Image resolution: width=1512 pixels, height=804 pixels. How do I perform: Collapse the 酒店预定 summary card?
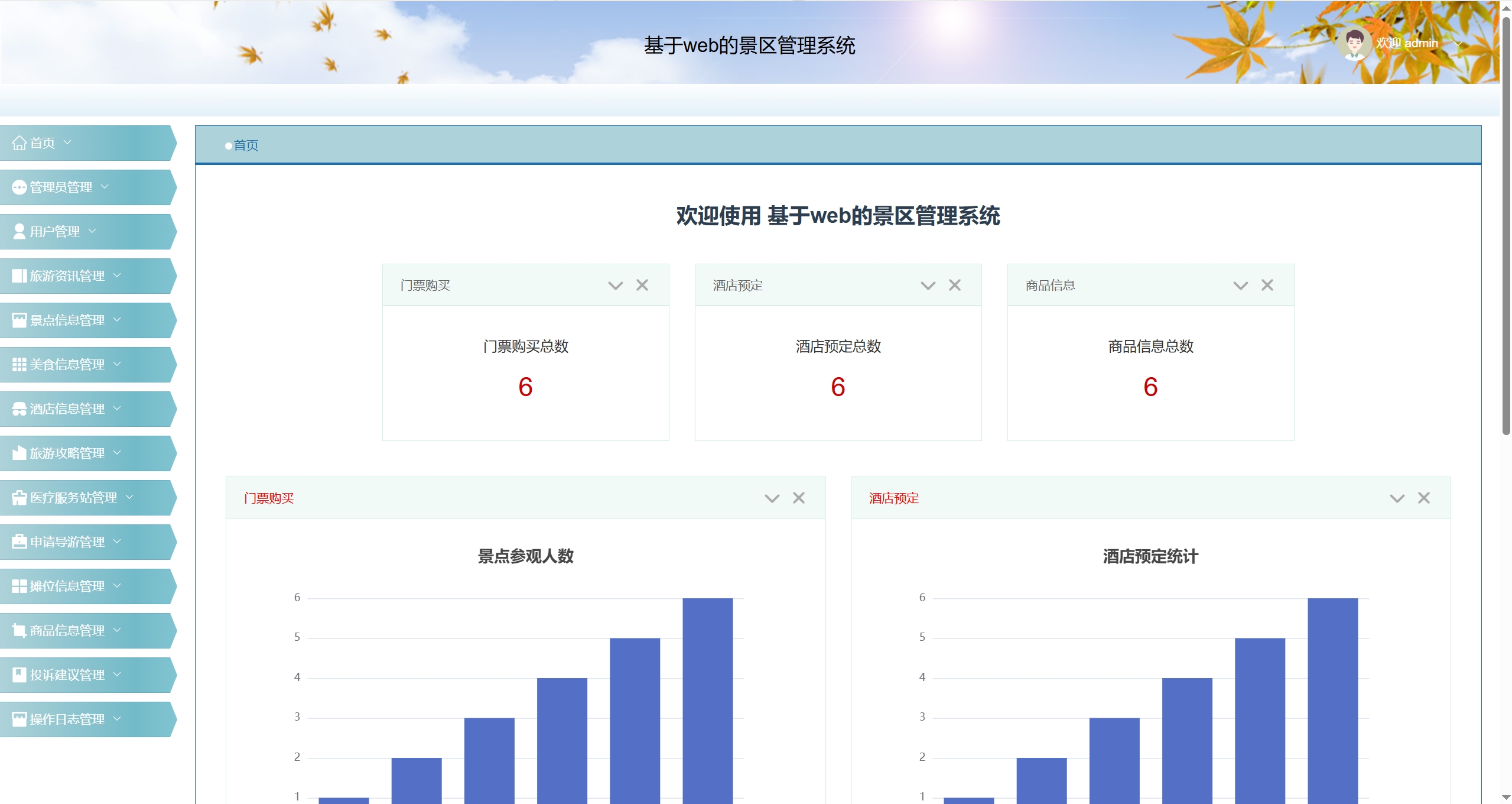928,286
